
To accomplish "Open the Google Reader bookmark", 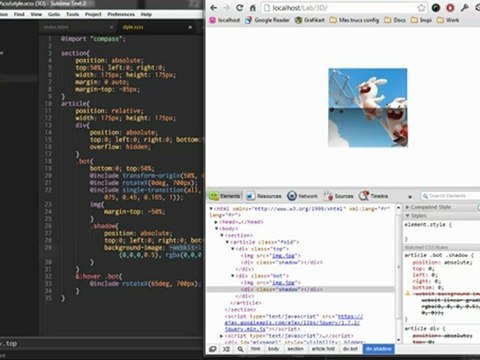I will point(267,20).
